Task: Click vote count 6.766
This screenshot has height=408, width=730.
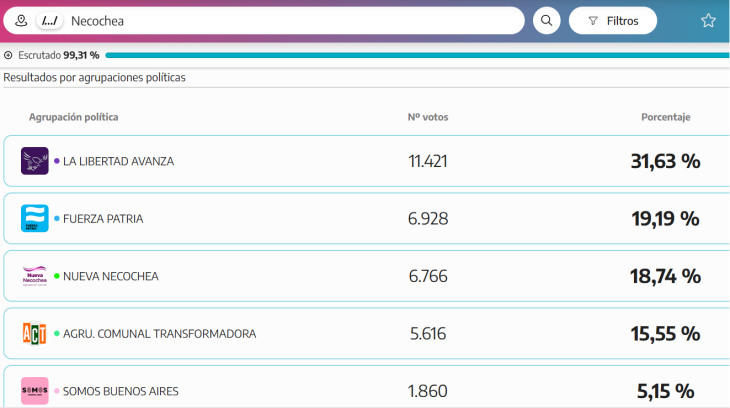Action: (x=428, y=276)
